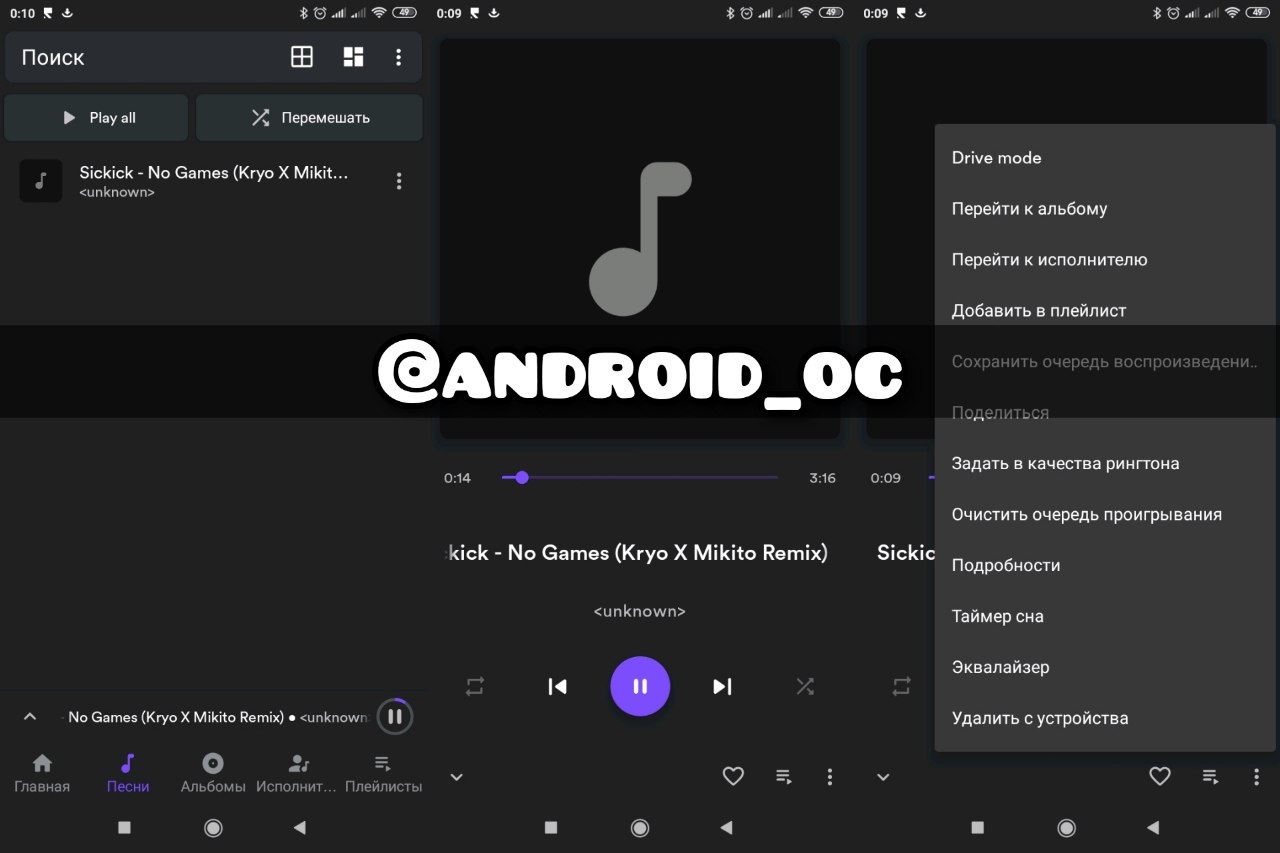
Task: Choose Удалить с устройства menu entry
Action: point(1105,719)
